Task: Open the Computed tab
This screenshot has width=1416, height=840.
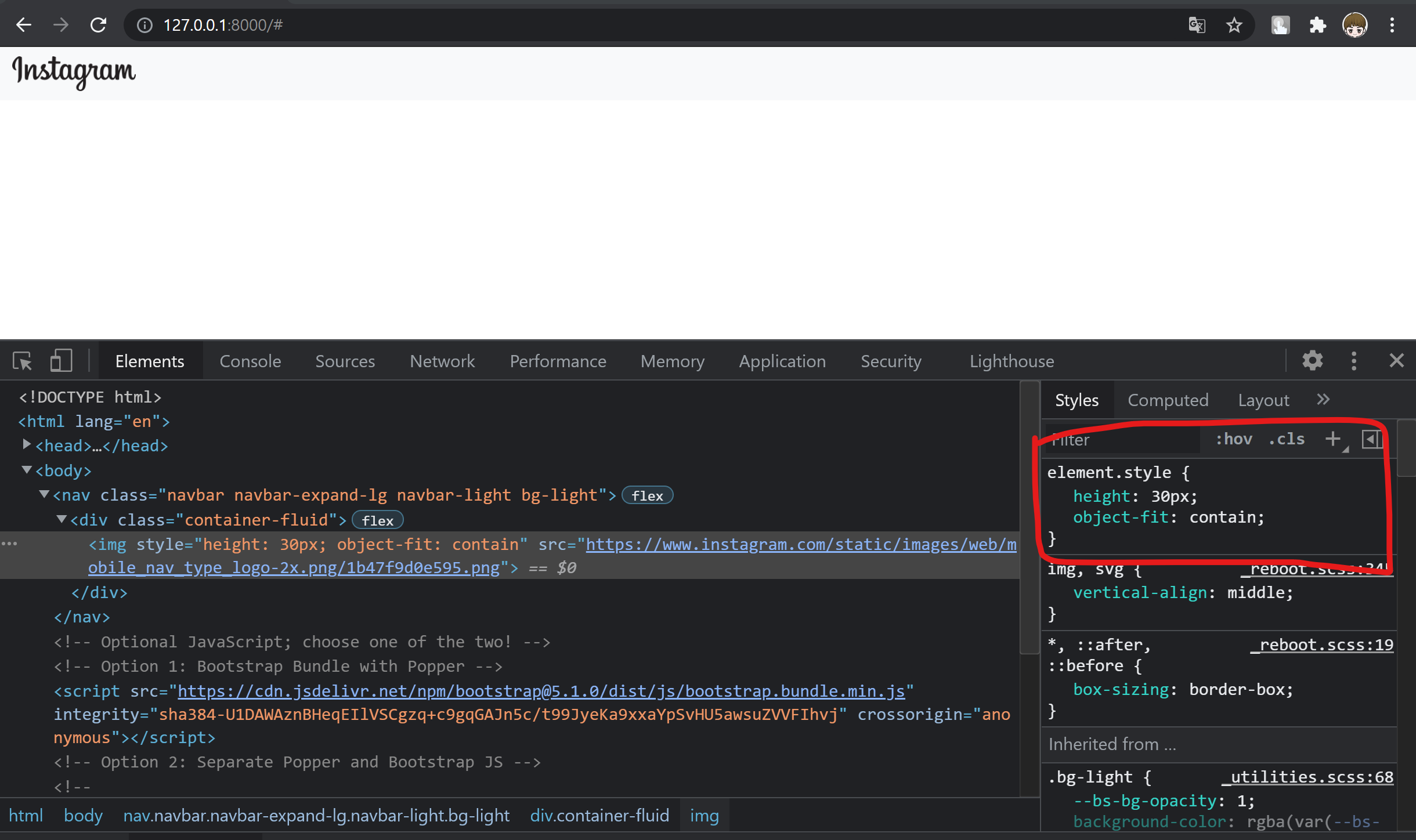Action: tap(1168, 400)
